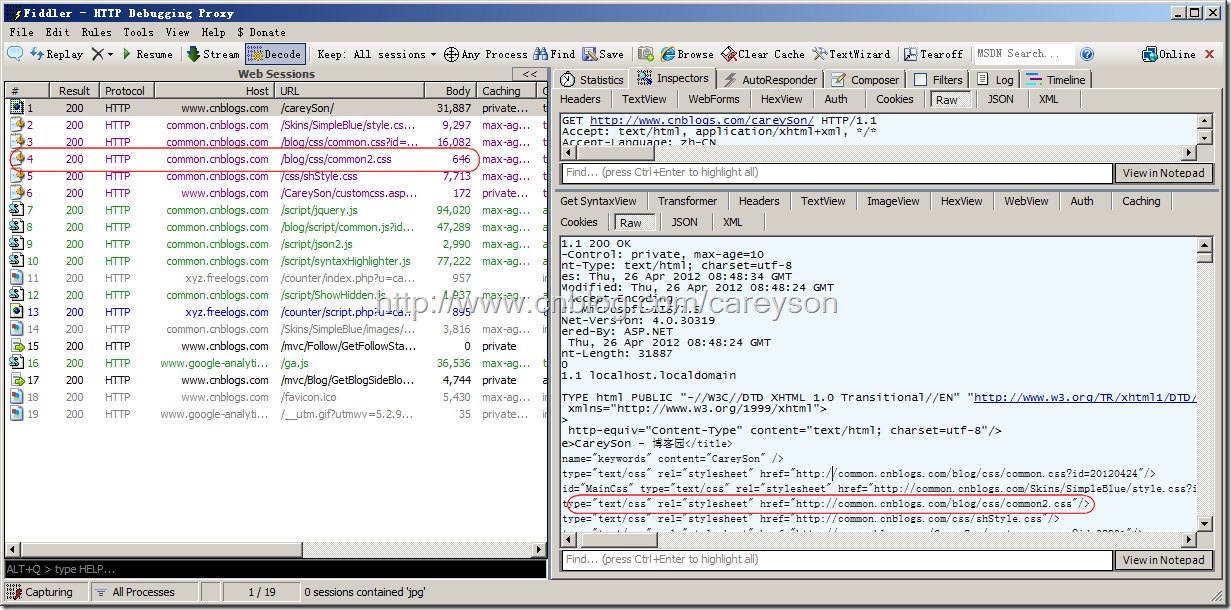Image resolution: width=1231 pixels, height=610 pixels.
Task: Open the Rules menu
Action: pyautogui.click(x=96, y=32)
